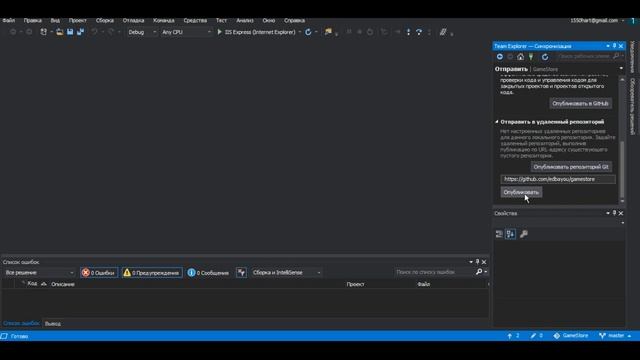Pin the Team Explorer panel

coord(614,46)
